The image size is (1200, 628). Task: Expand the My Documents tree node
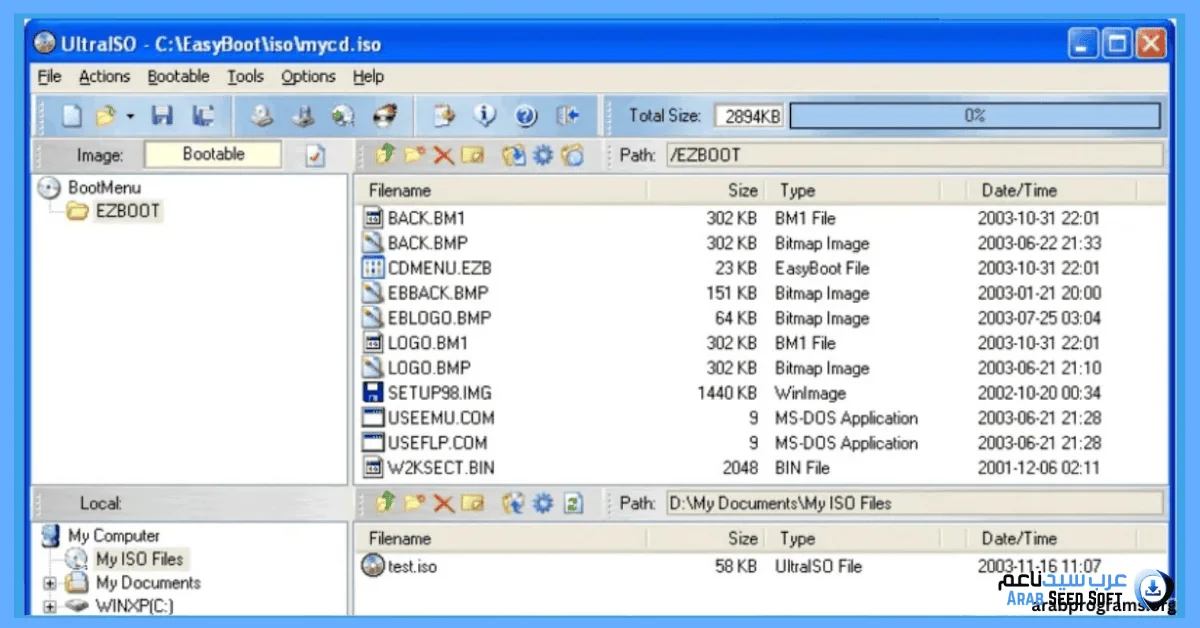click(x=50, y=583)
